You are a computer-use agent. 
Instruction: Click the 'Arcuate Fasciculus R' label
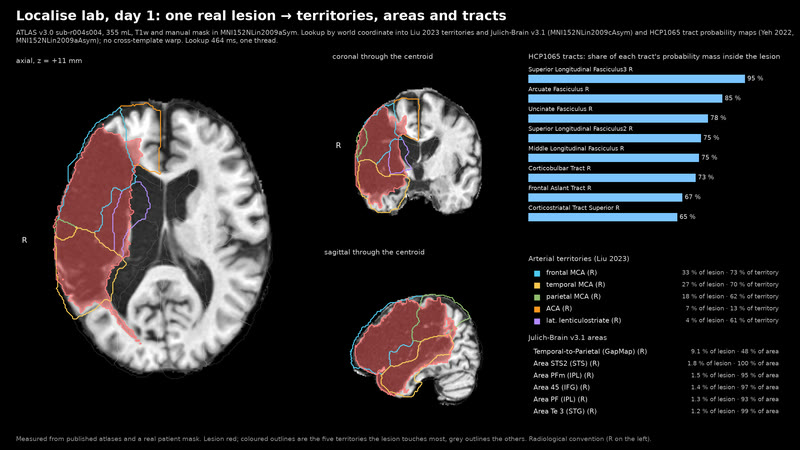click(x=559, y=89)
